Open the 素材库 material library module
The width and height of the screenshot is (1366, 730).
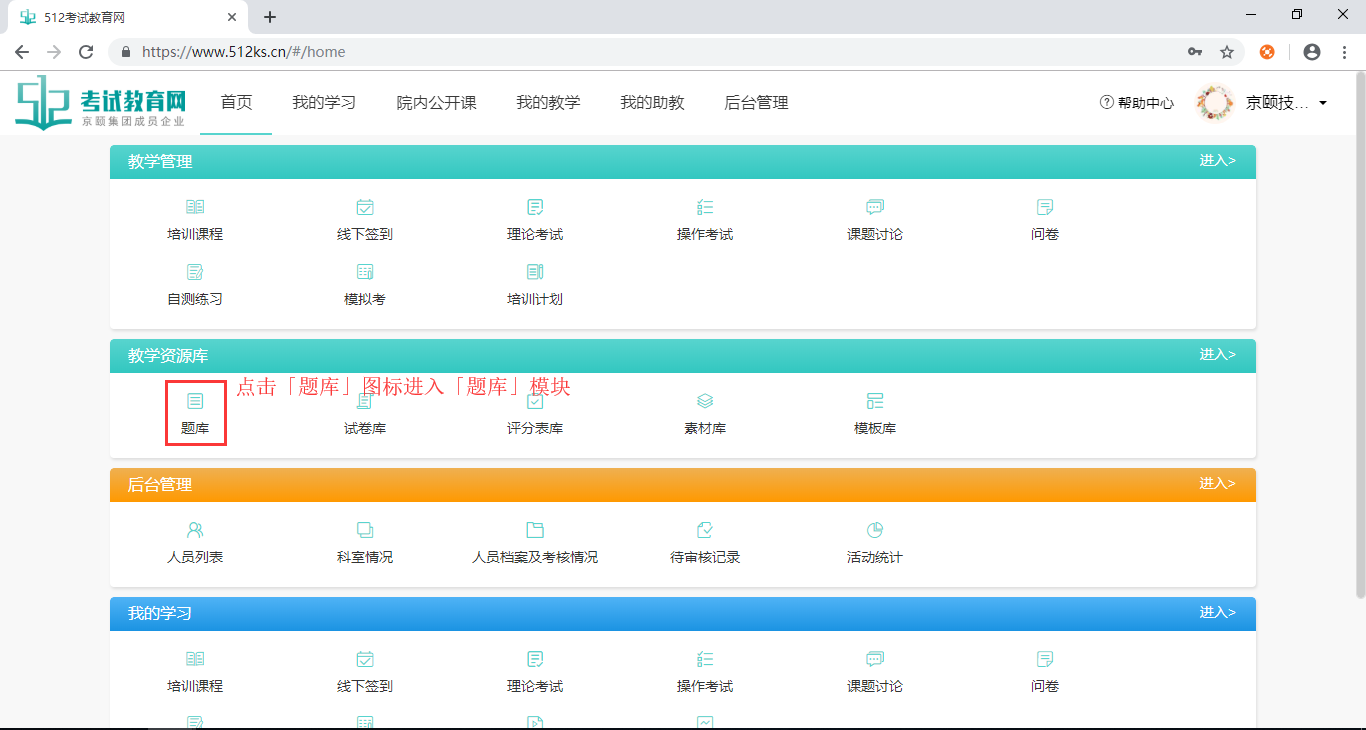(x=704, y=412)
